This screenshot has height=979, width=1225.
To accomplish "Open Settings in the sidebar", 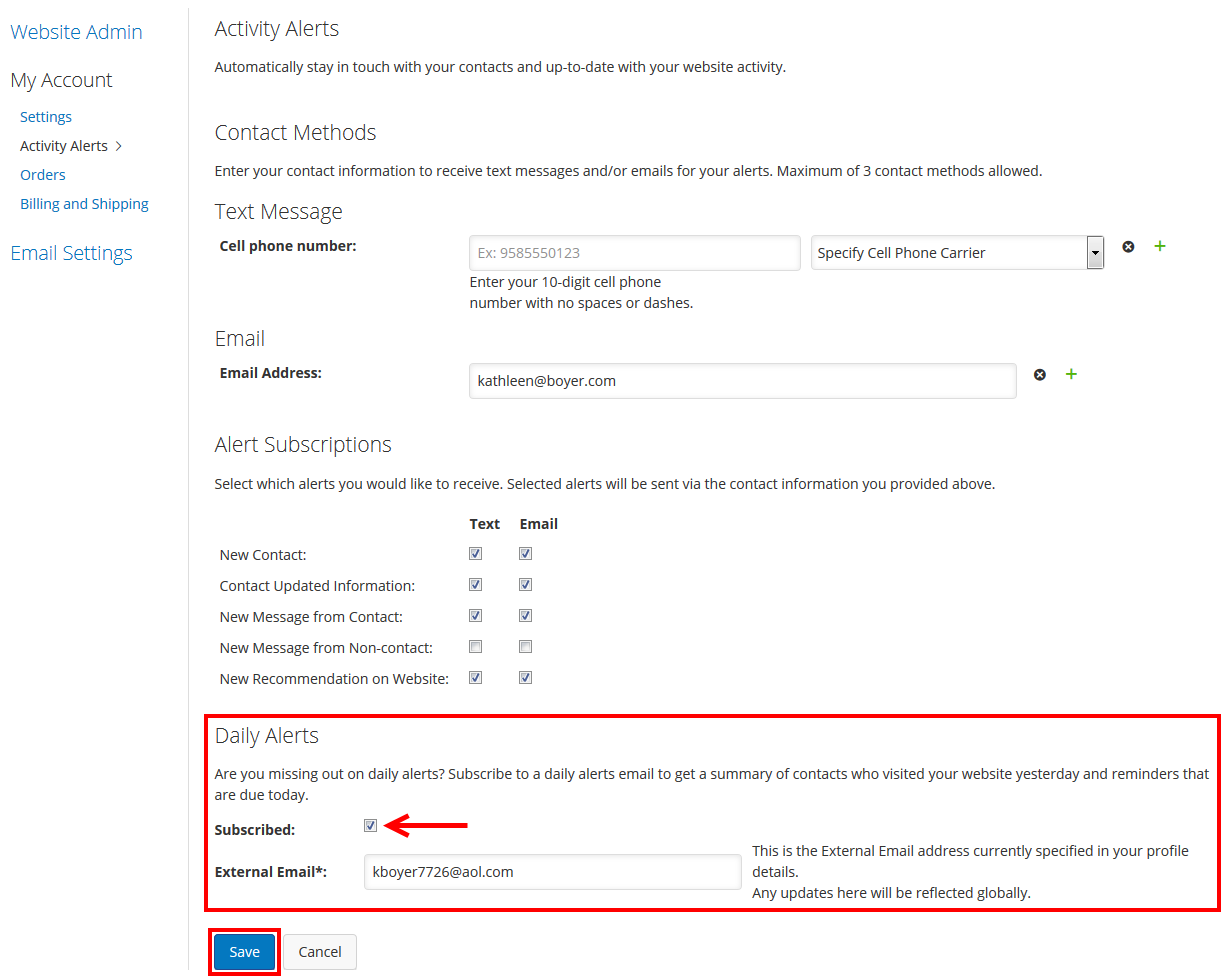I will 46,117.
